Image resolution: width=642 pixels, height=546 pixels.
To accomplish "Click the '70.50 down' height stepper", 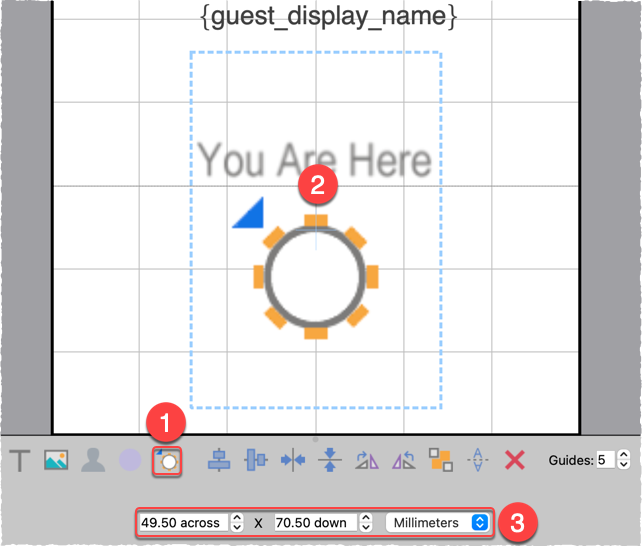I will [x=367, y=522].
